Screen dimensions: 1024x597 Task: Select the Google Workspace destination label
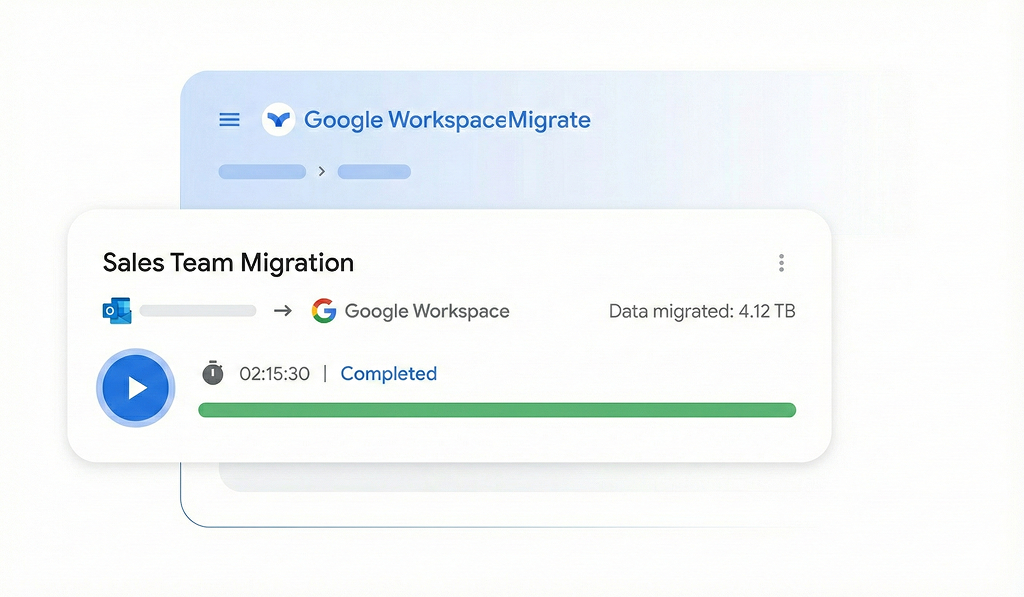point(427,311)
